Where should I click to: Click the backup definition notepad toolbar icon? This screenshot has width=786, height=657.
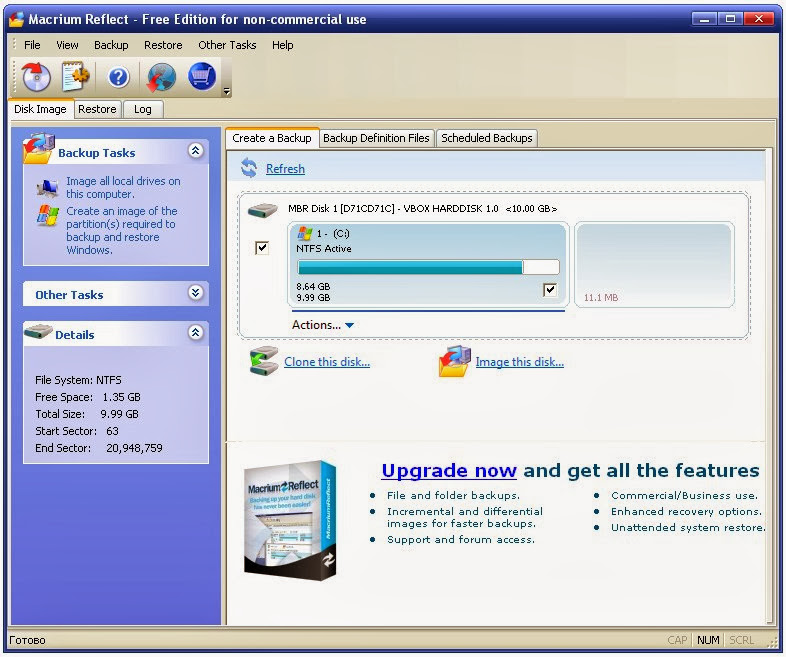[75, 76]
